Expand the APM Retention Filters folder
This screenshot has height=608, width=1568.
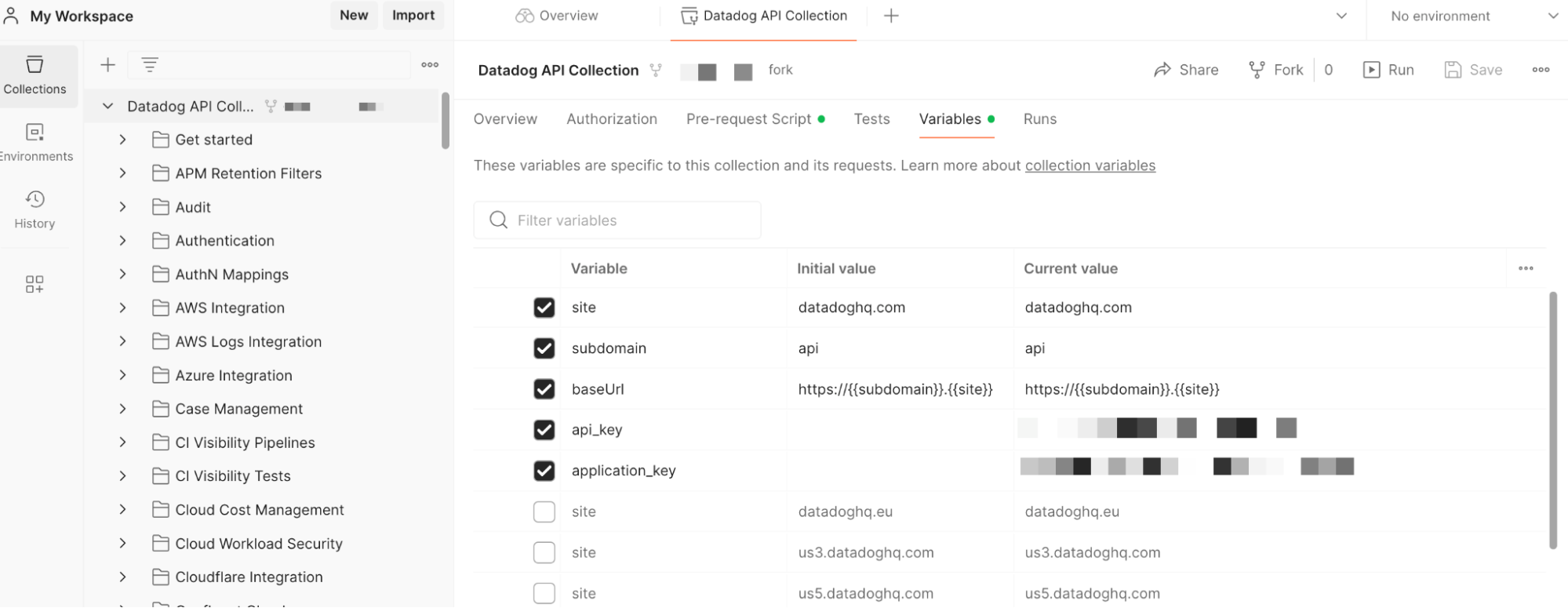[x=122, y=173]
